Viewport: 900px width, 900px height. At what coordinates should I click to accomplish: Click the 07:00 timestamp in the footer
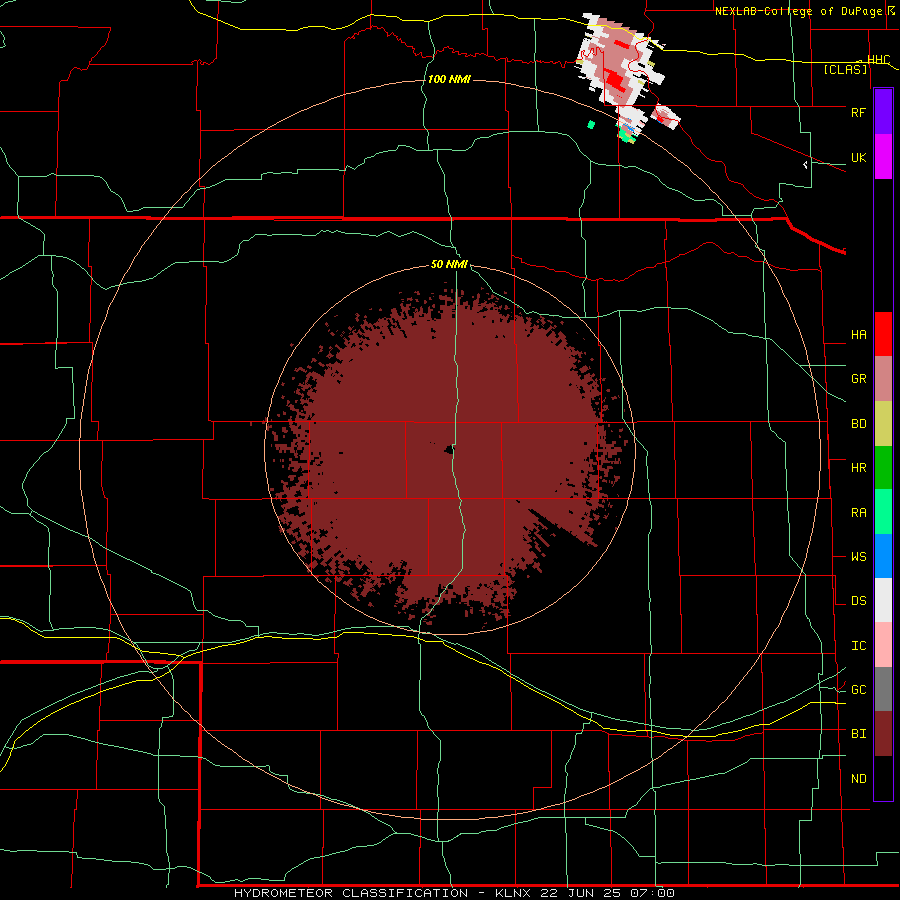point(652,893)
